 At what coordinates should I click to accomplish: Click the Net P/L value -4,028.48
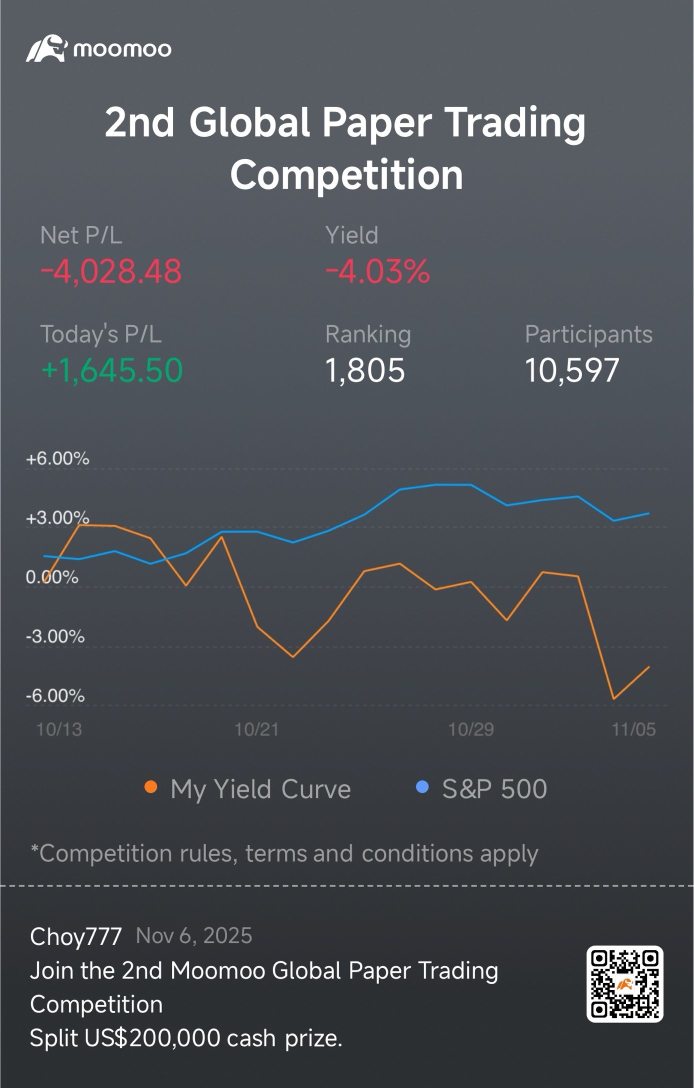[111, 271]
